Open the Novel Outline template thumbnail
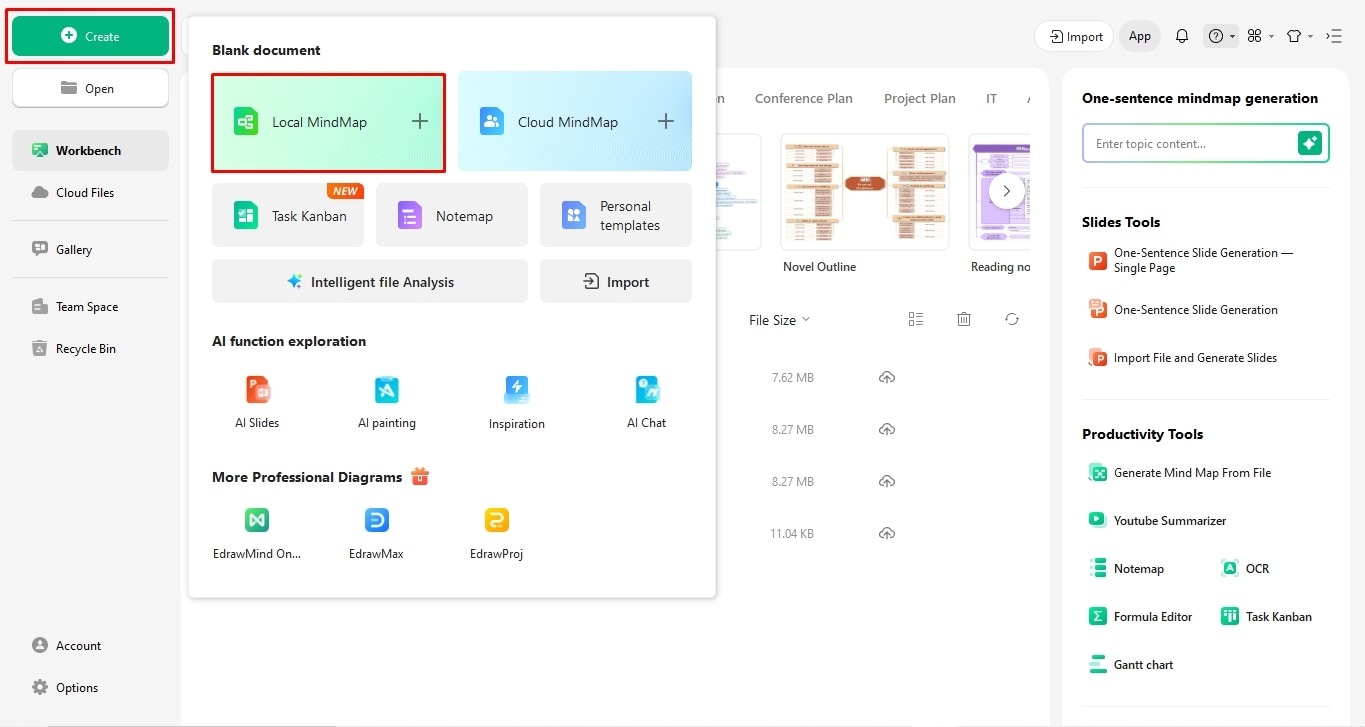The image size is (1365, 727). 865,192
